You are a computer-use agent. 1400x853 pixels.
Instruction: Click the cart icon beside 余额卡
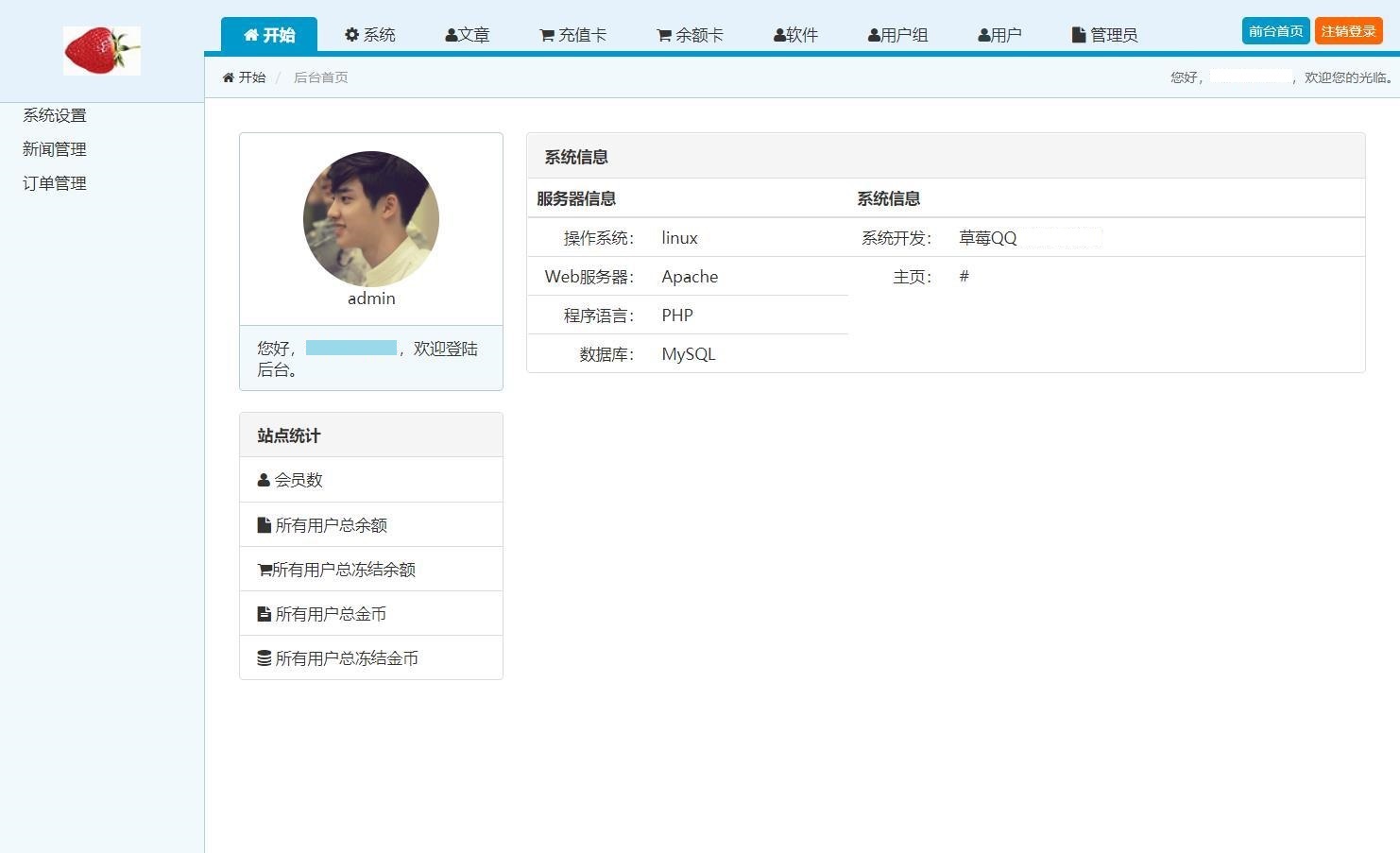664,36
